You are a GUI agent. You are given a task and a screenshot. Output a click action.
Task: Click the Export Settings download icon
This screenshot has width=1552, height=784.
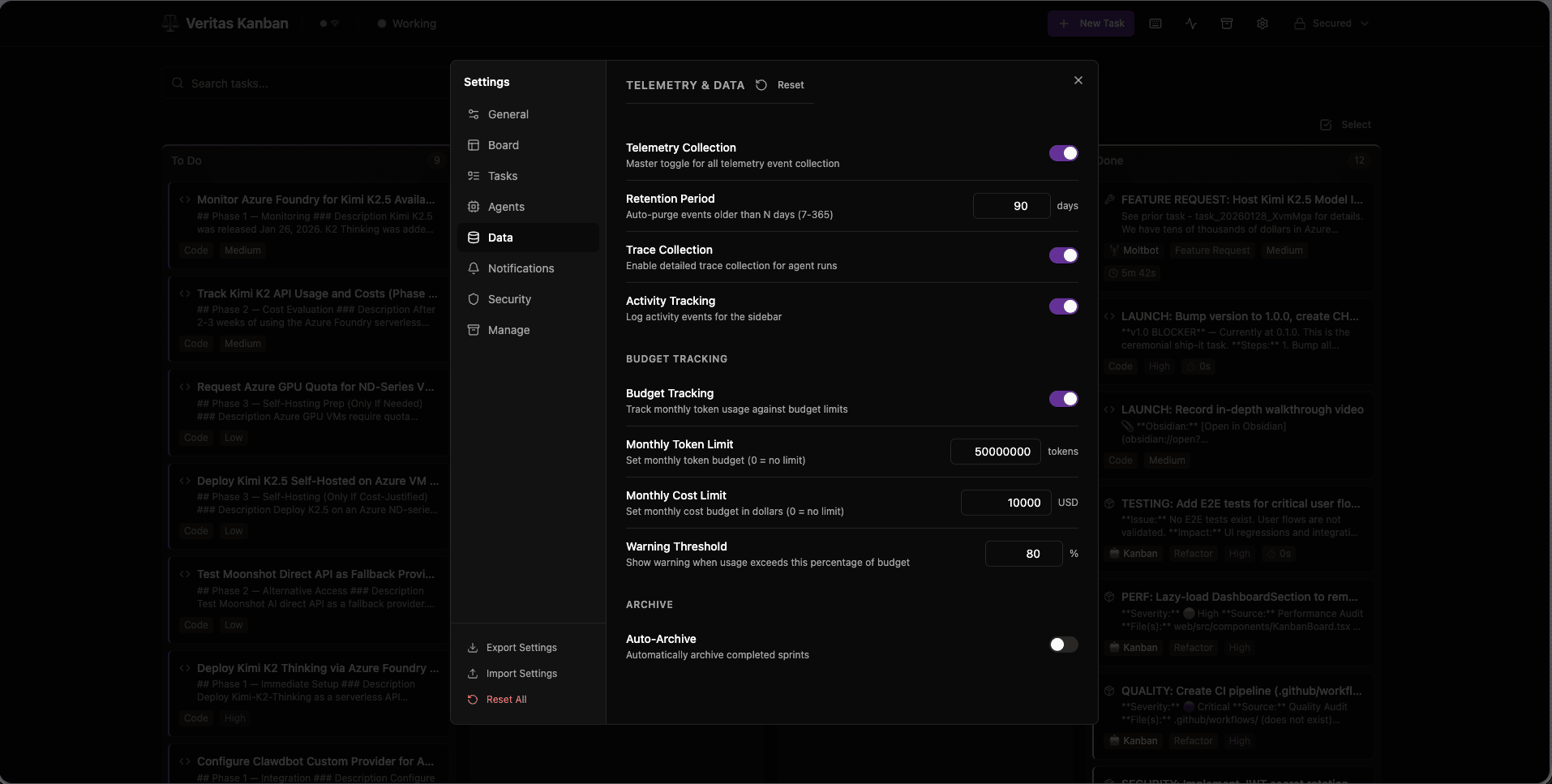[x=473, y=648]
